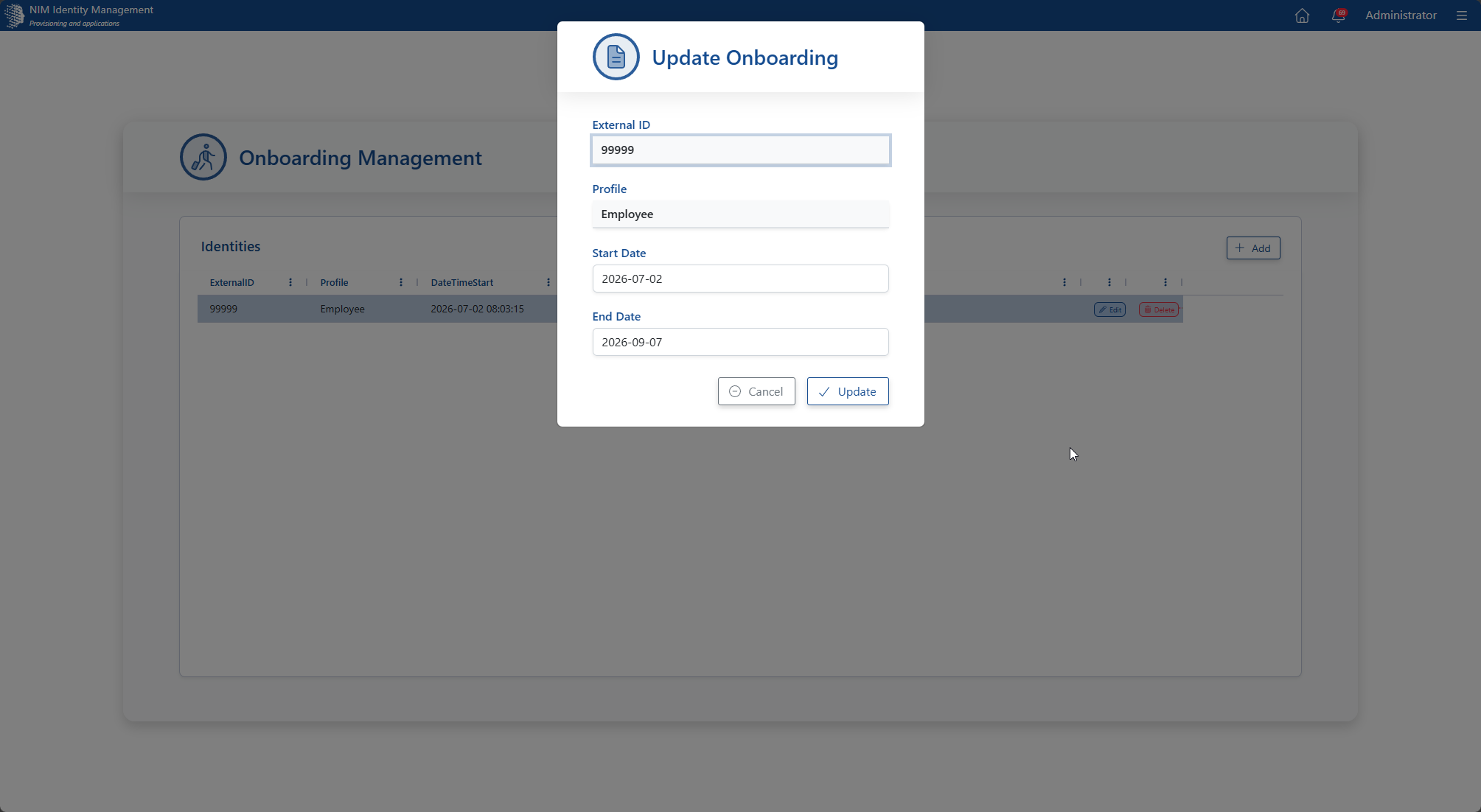
Task: Open the notifications bell
Action: click(1339, 15)
